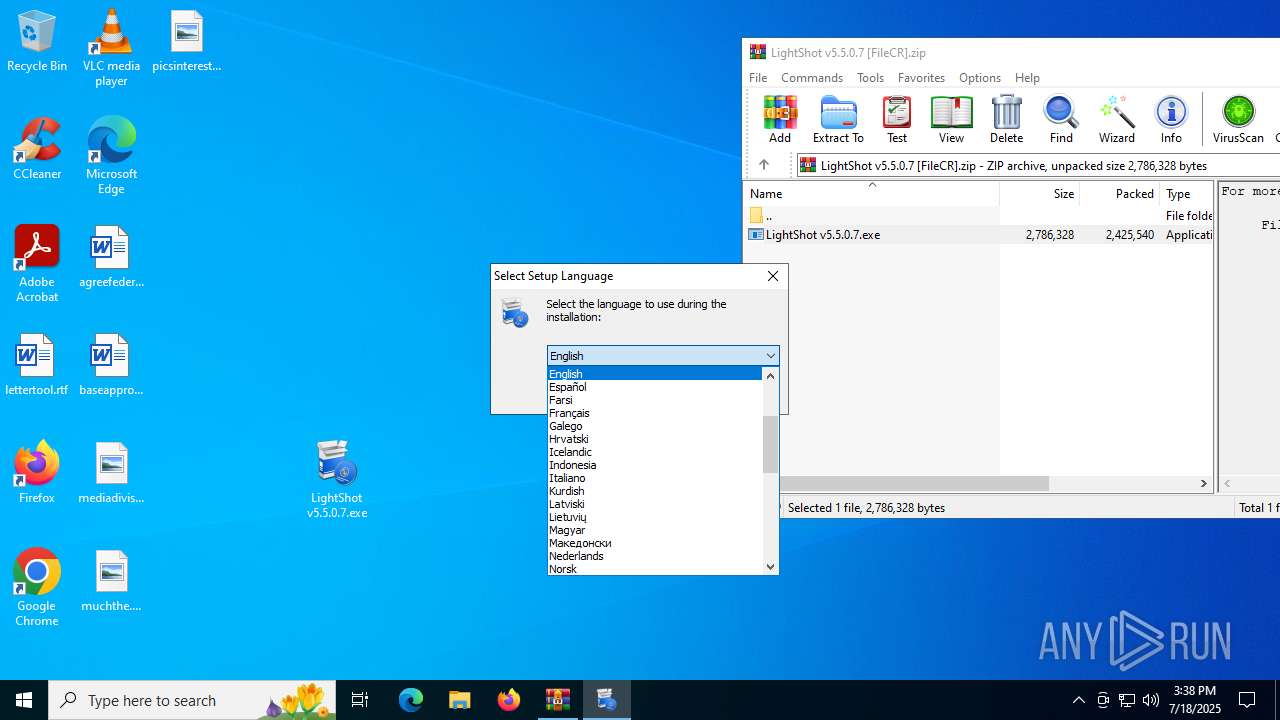
Task: Click the volume speaker tray icon
Action: (1150, 700)
